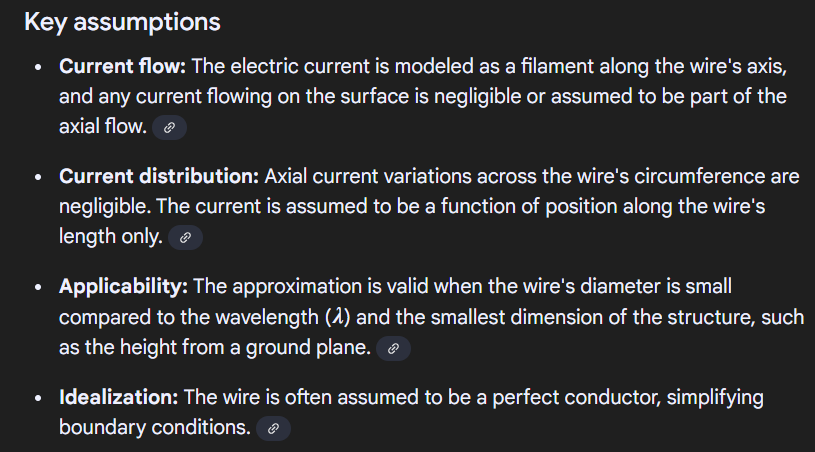The height and width of the screenshot is (452, 815).
Task: Open the source link after Current flow paragraph
Action: point(170,128)
